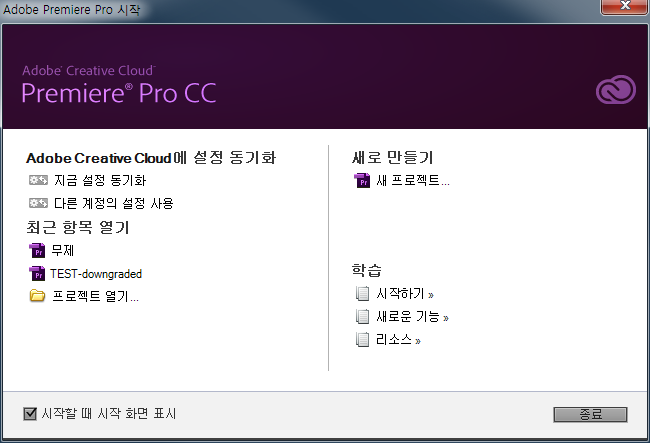The height and width of the screenshot is (443, 650).
Task: Click the Pr icon next to TEST-downgraded
Action: coord(37,274)
